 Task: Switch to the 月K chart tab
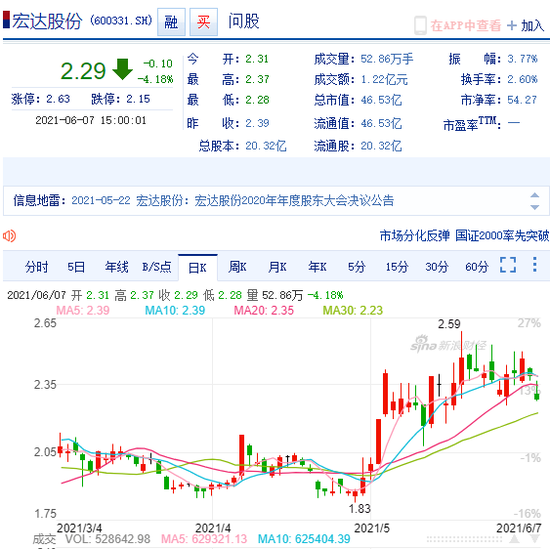pyautogui.click(x=277, y=267)
